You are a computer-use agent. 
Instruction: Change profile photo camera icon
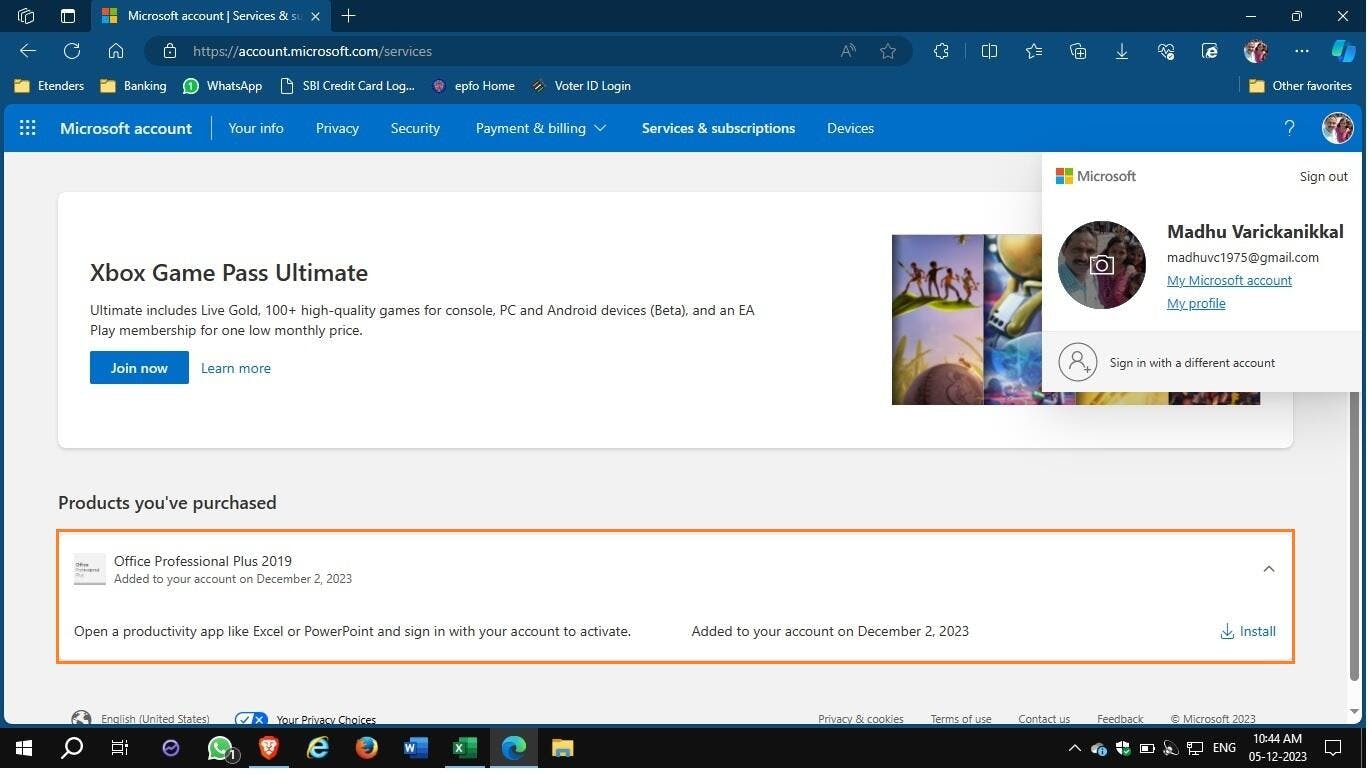click(1101, 265)
